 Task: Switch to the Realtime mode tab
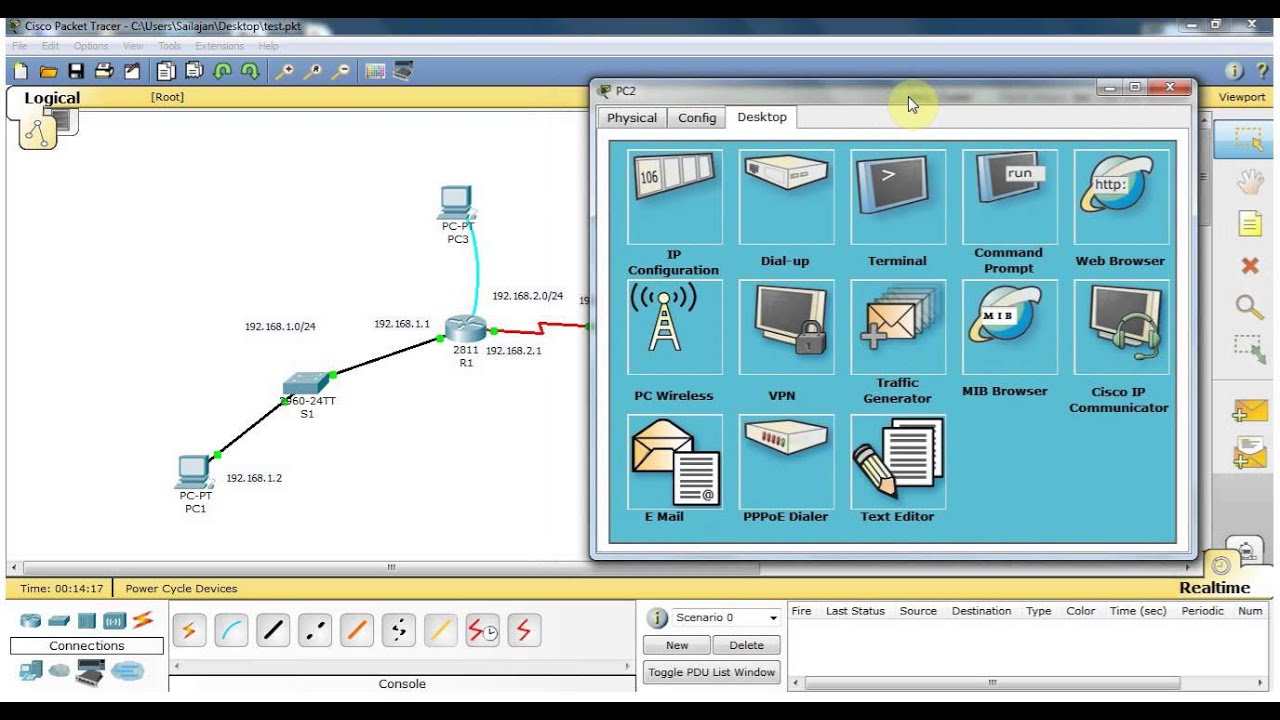[x=1214, y=588]
